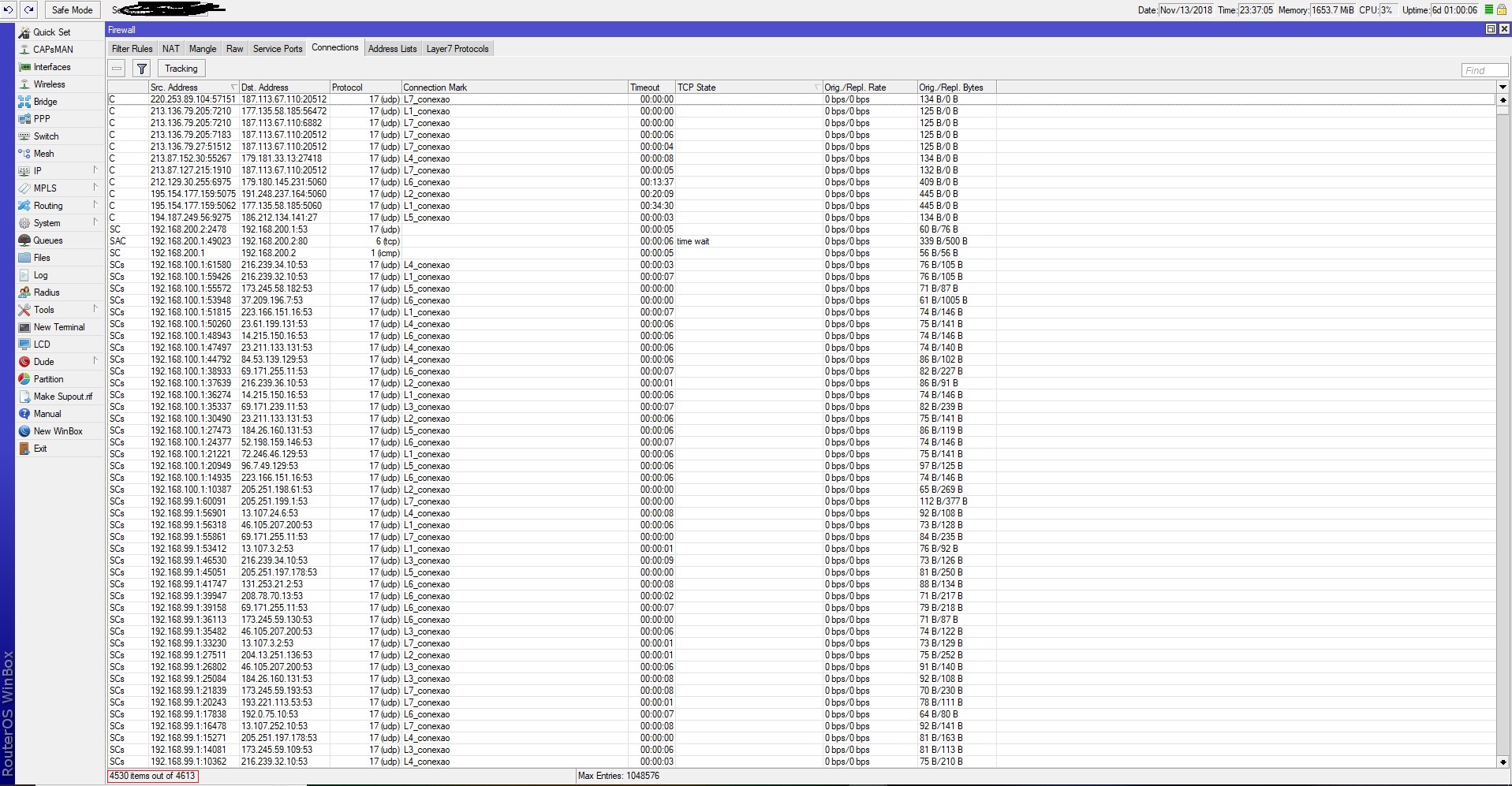The height and width of the screenshot is (786, 1512).
Task: Click the Tracking button
Action: click(181, 69)
